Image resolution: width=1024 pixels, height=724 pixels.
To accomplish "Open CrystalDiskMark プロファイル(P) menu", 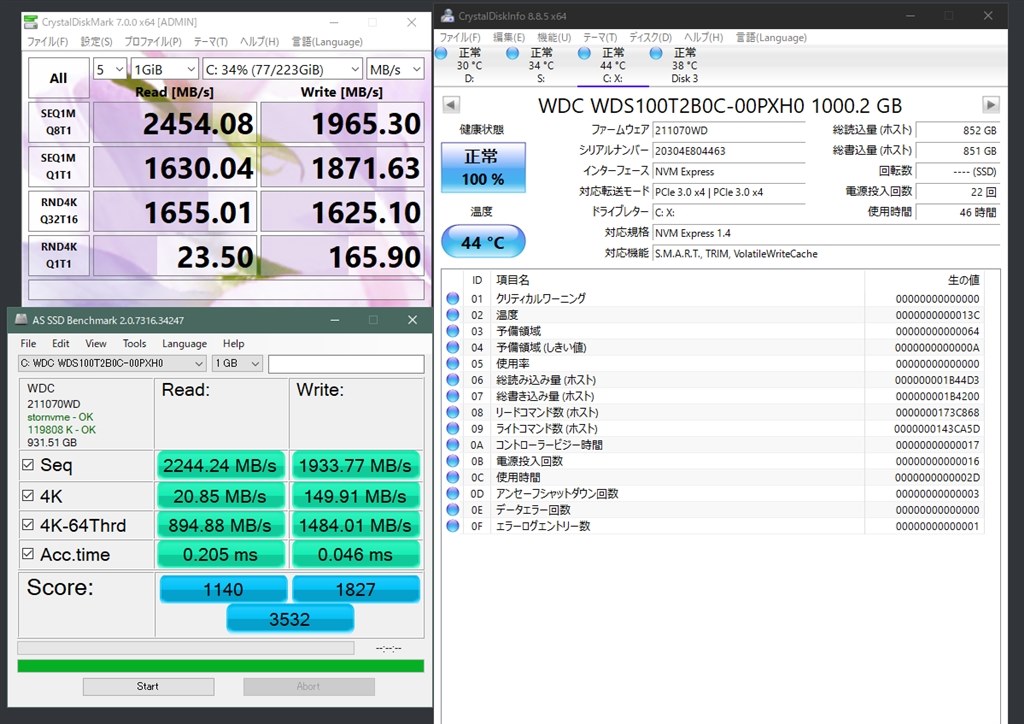I will [153, 42].
